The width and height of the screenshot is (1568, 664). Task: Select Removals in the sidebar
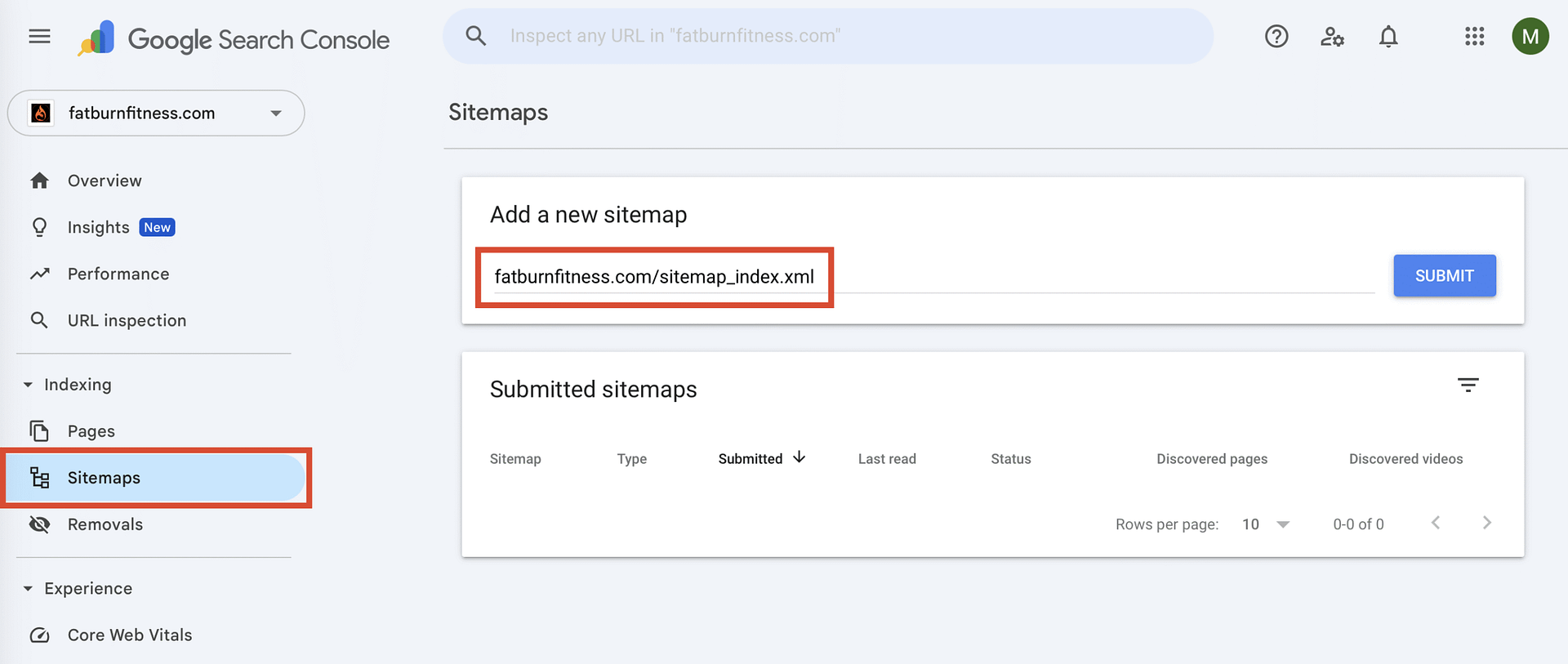[x=105, y=524]
